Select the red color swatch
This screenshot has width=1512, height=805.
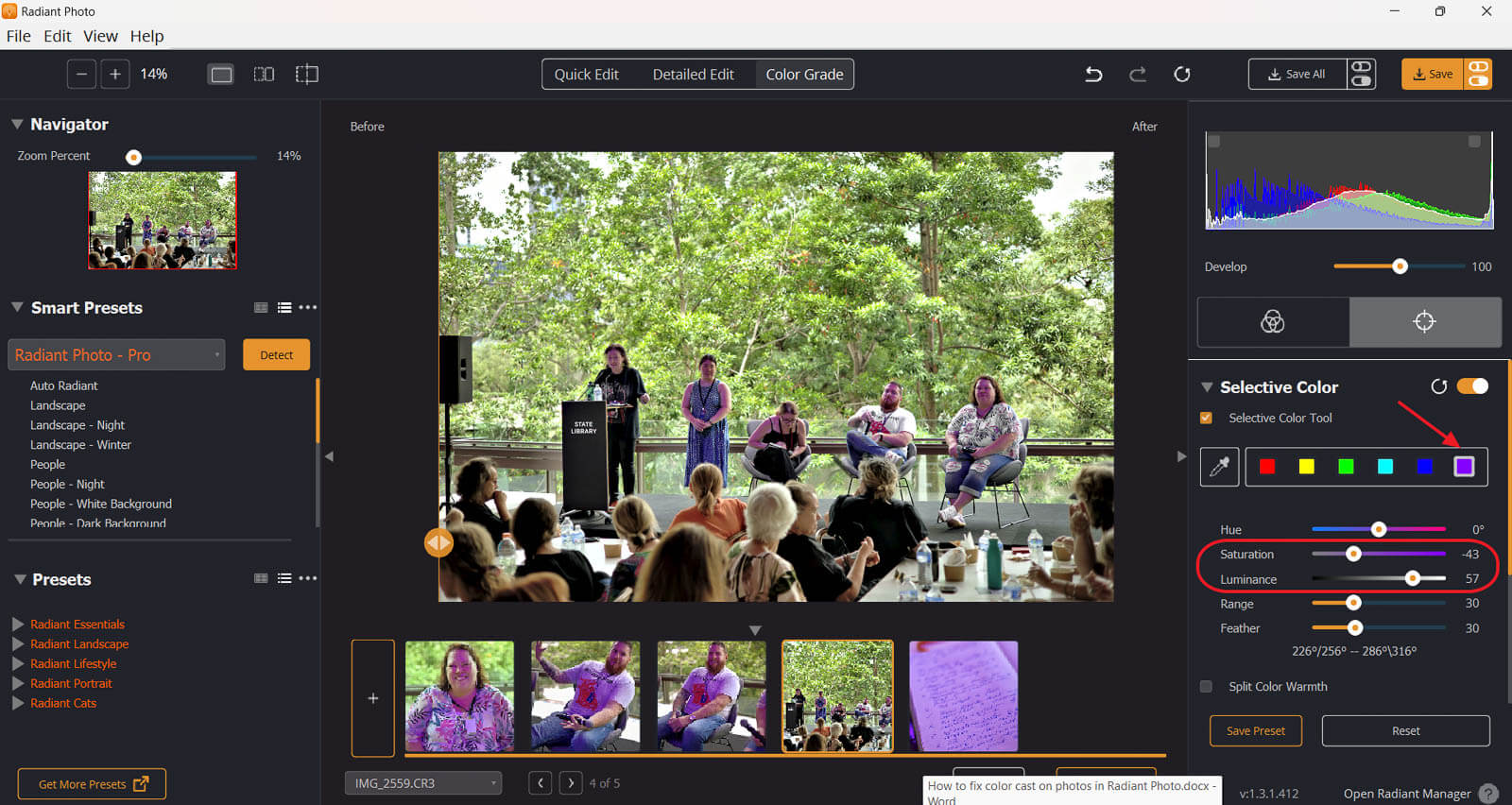(1267, 467)
